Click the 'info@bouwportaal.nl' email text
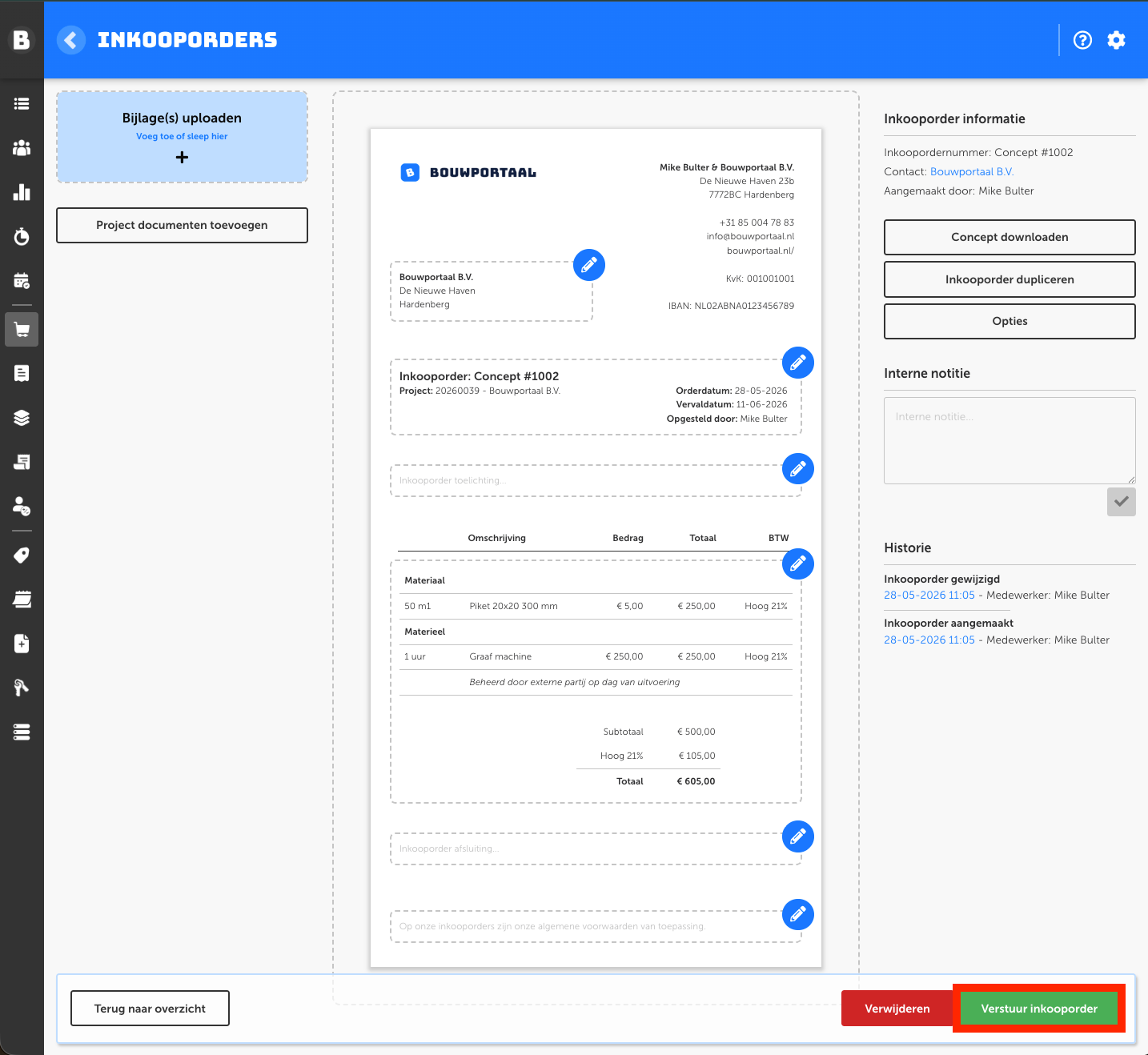Image resolution: width=1148 pixels, height=1055 pixels. click(x=750, y=236)
